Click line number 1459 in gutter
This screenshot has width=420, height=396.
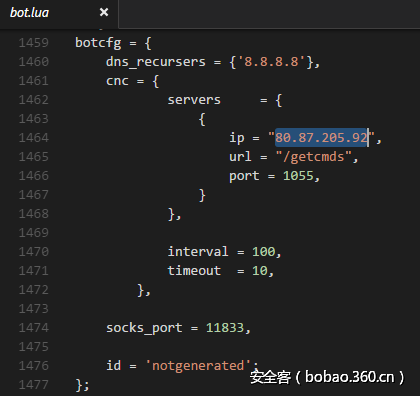click(x=34, y=43)
